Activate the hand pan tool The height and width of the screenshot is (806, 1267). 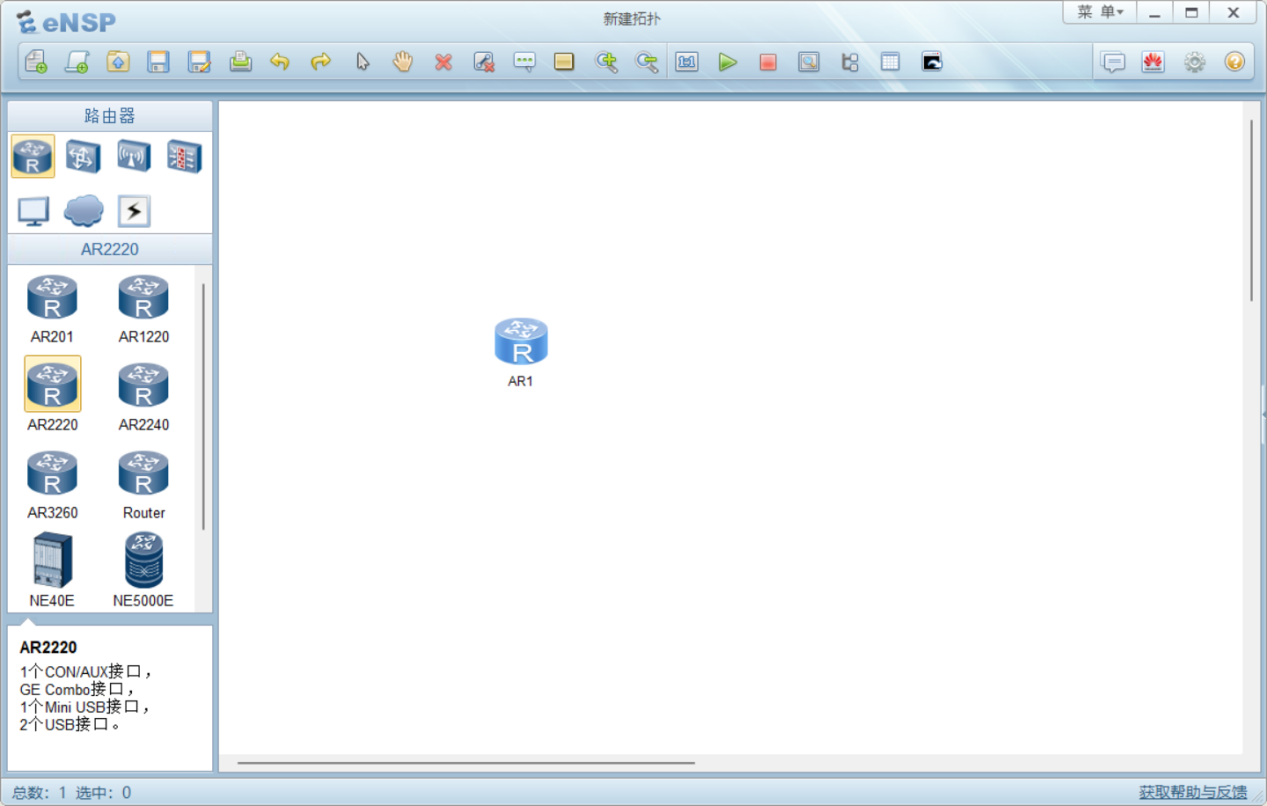click(402, 62)
